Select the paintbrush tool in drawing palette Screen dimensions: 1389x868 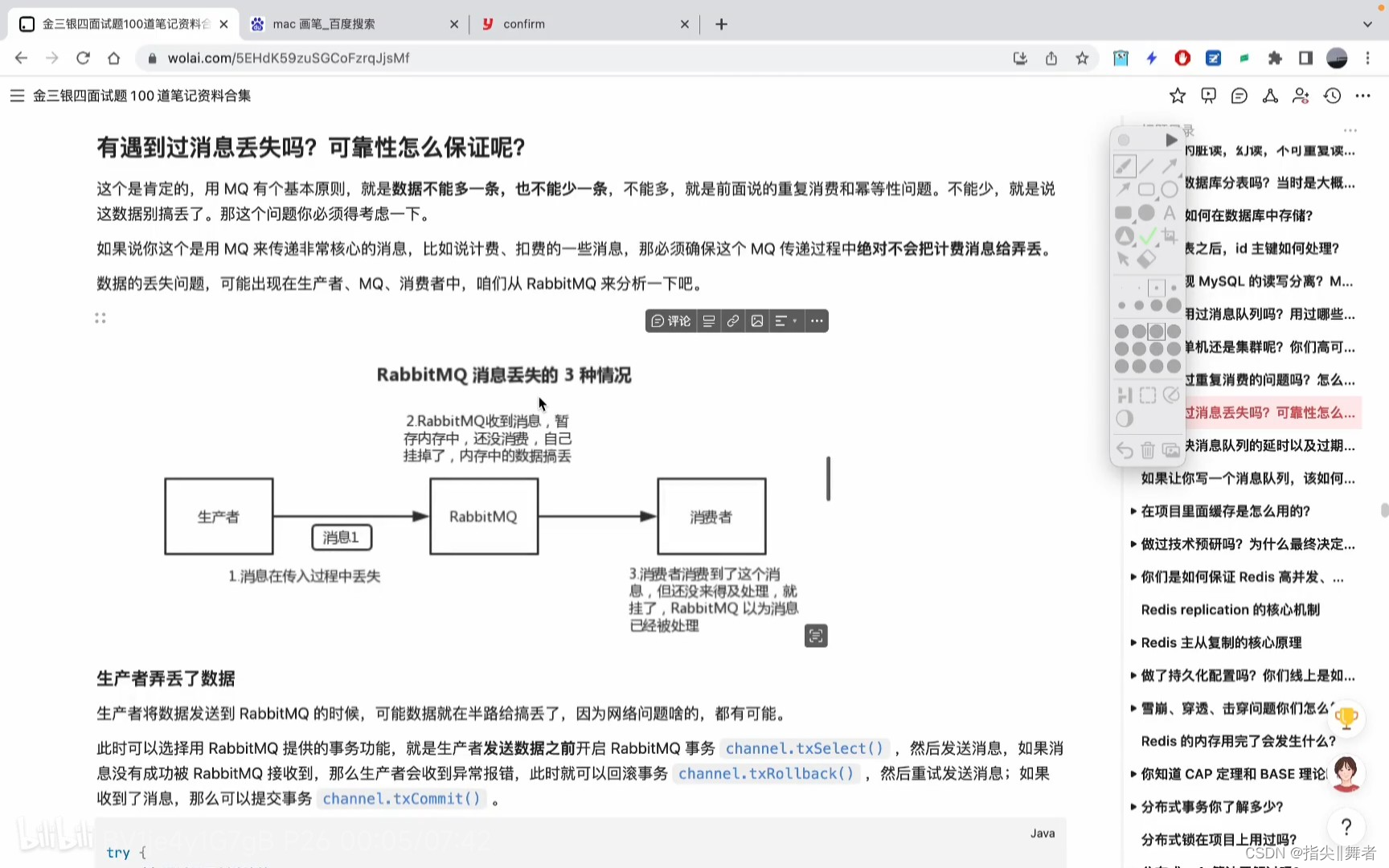(x=1124, y=166)
